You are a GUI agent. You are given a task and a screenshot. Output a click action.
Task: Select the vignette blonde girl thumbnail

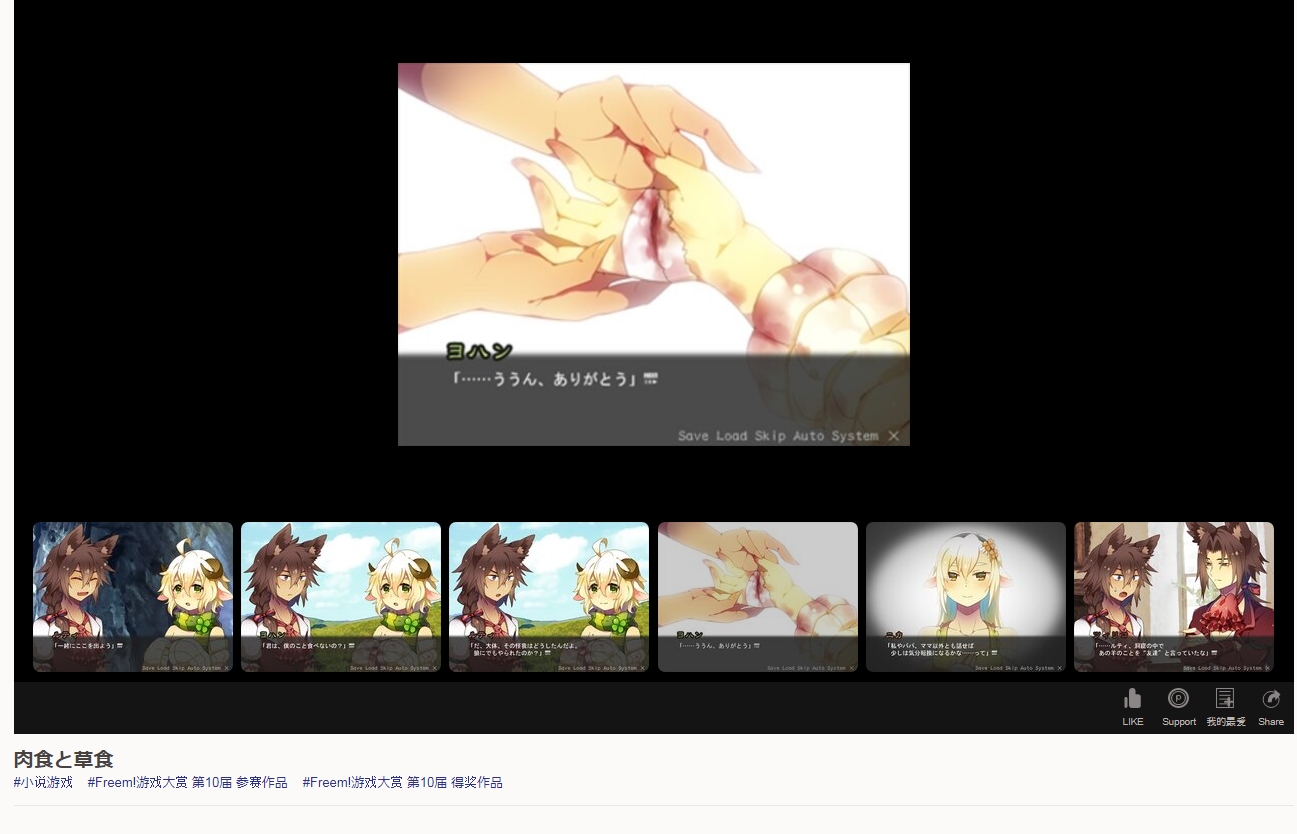tap(966, 597)
